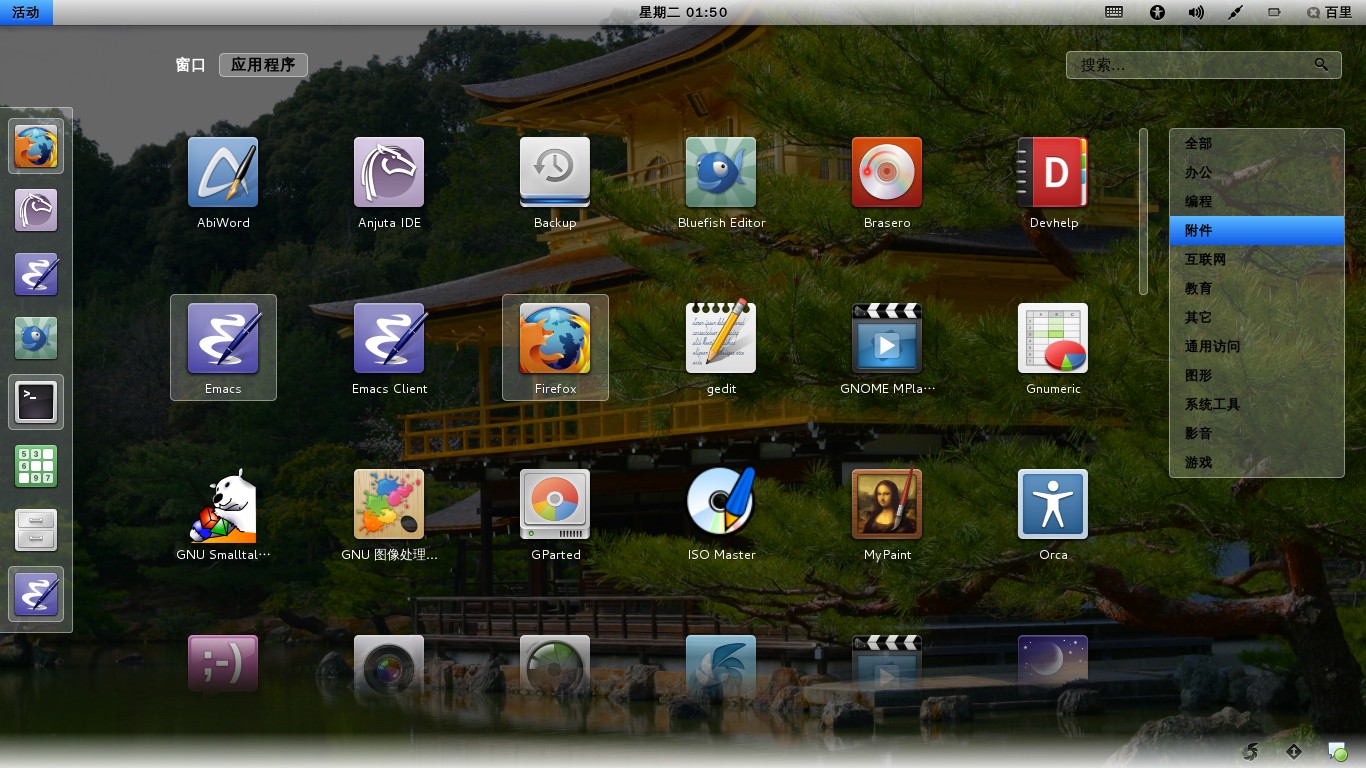The width and height of the screenshot is (1366, 768).
Task: Select the 互联网 category
Action: coord(1257,259)
